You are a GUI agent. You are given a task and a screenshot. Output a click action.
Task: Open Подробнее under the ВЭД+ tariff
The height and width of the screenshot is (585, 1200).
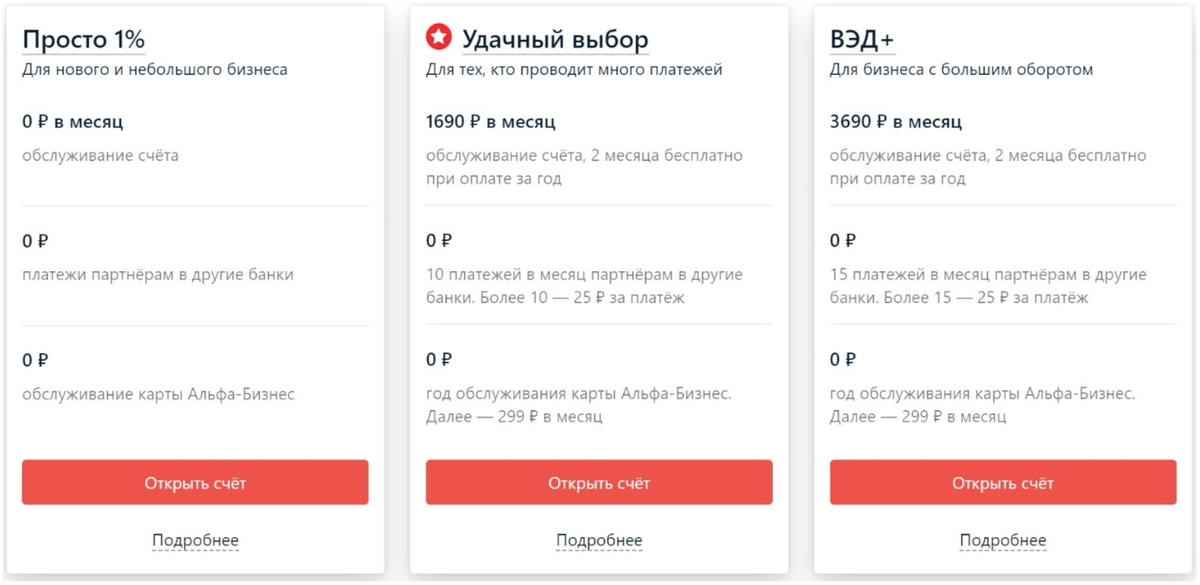pyautogui.click(x=1003, y=541)
